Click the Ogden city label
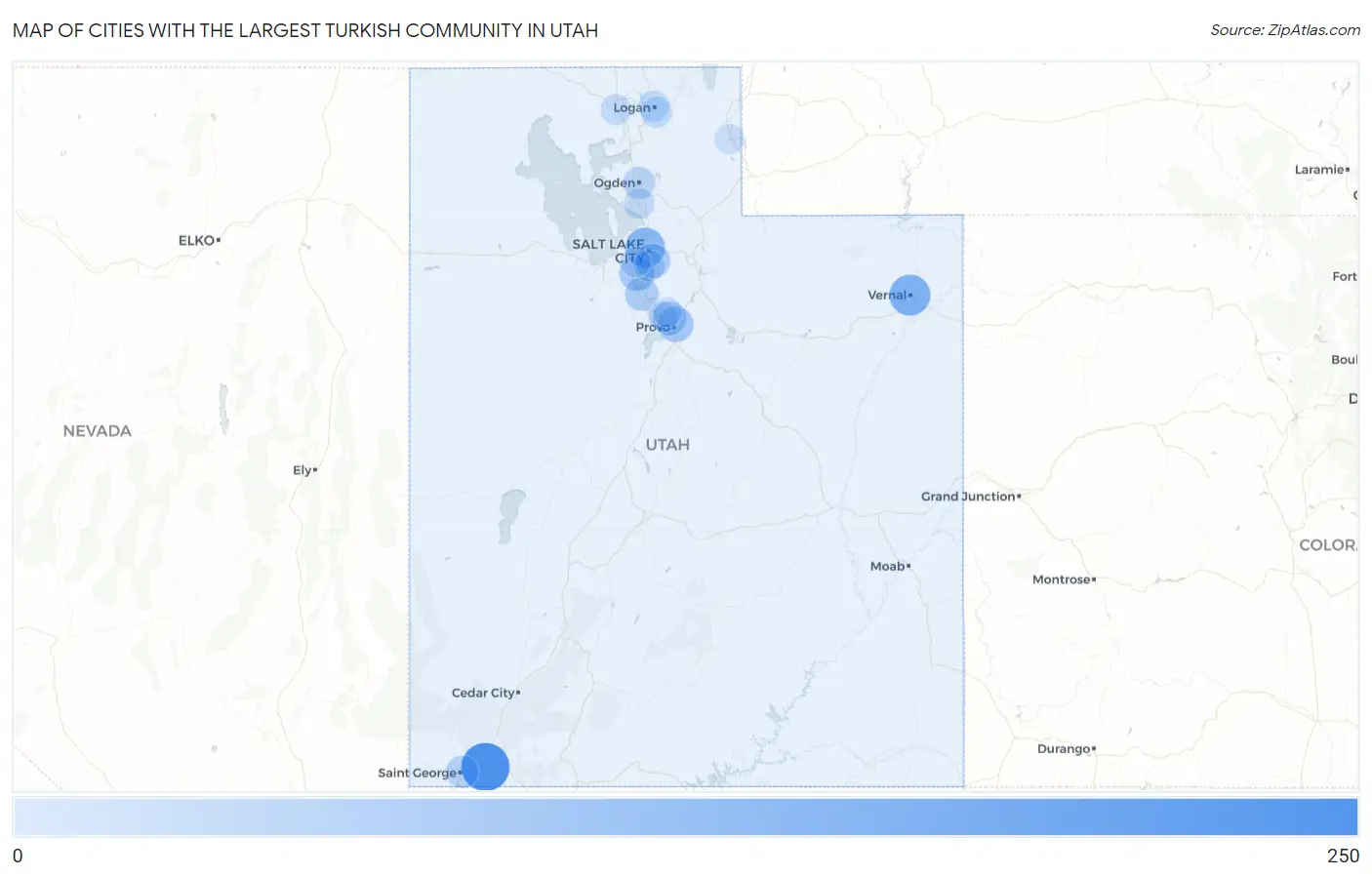This screenshot has width=1372, height=877. pos(614,183)
